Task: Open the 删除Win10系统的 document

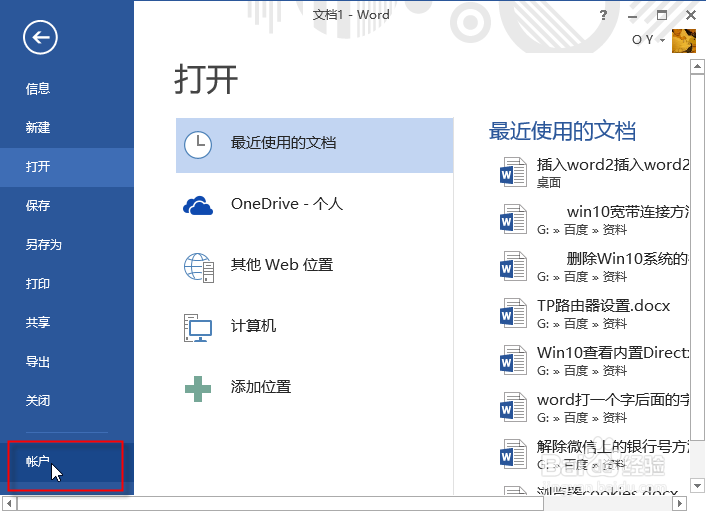Action: point(593,267)
